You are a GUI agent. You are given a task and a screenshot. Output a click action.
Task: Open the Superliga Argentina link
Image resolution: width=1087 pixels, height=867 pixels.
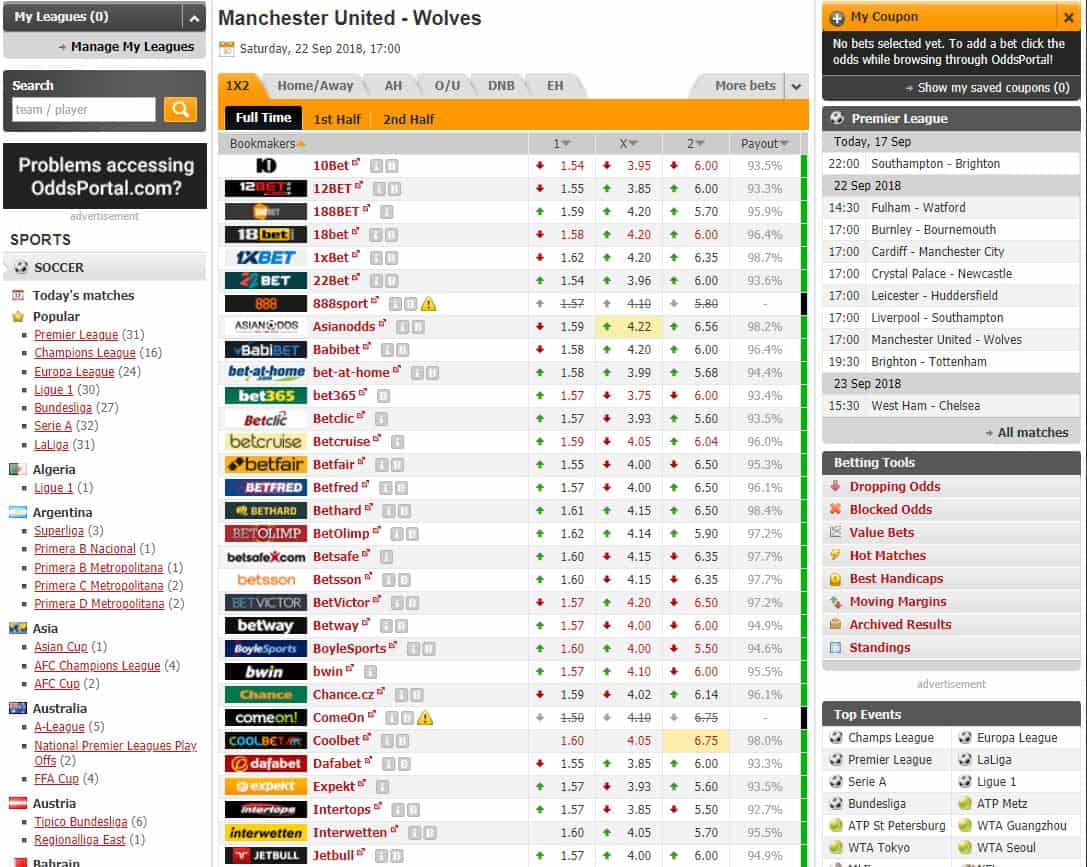[x=59, y=531]
